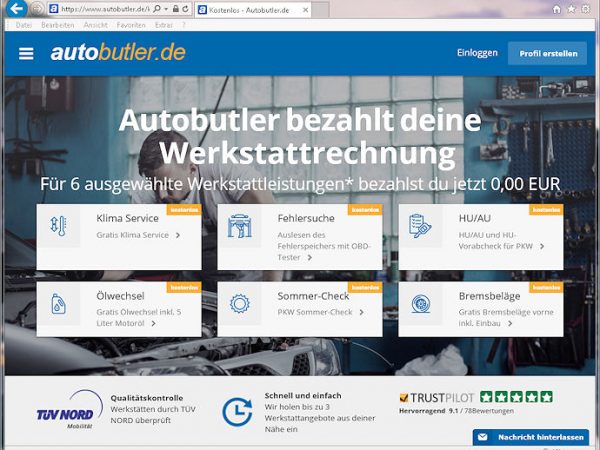
Task: Click the clock icon beside Schnell und einfach
Action: pos(237,412)
